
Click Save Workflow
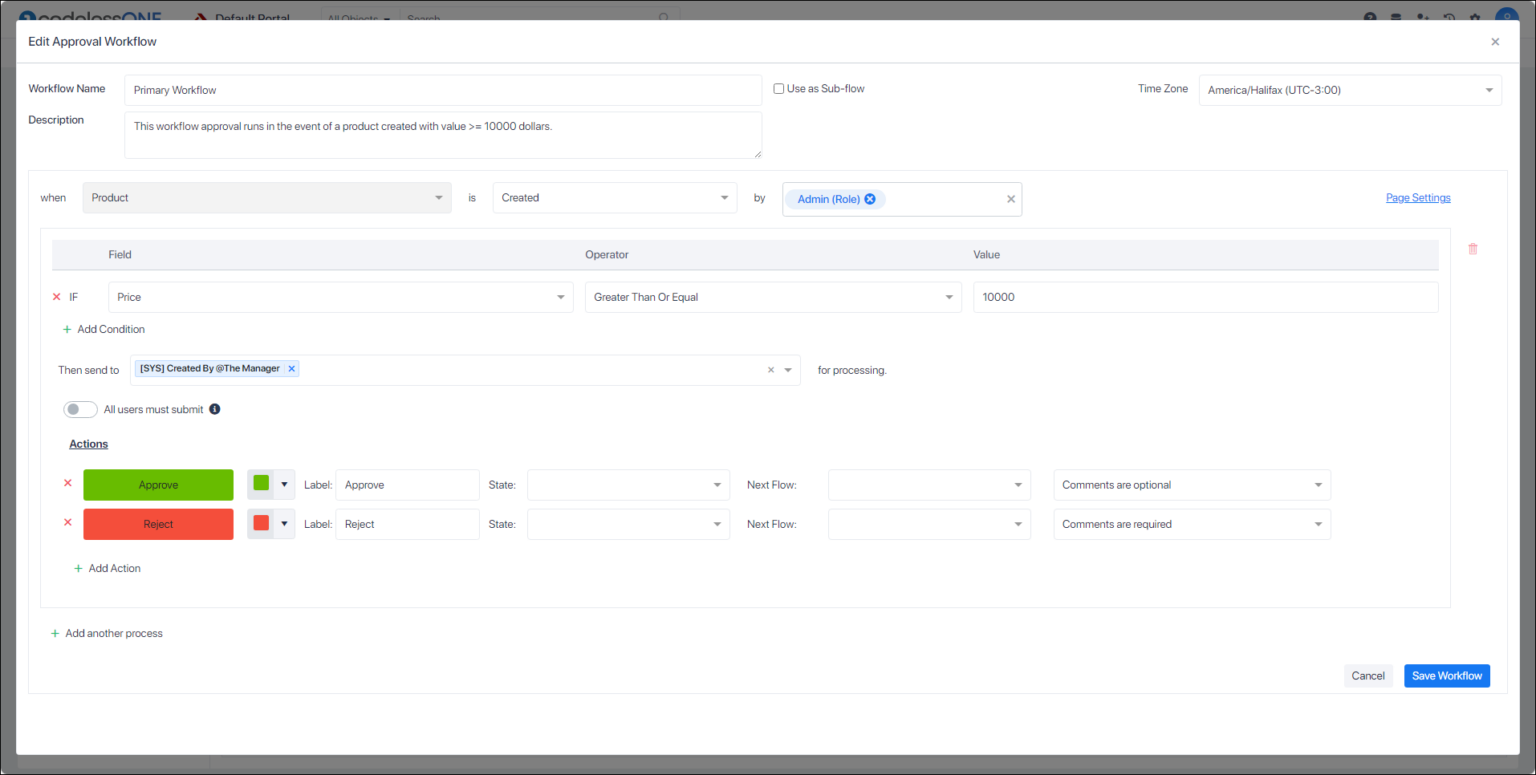pos(1447,676)
